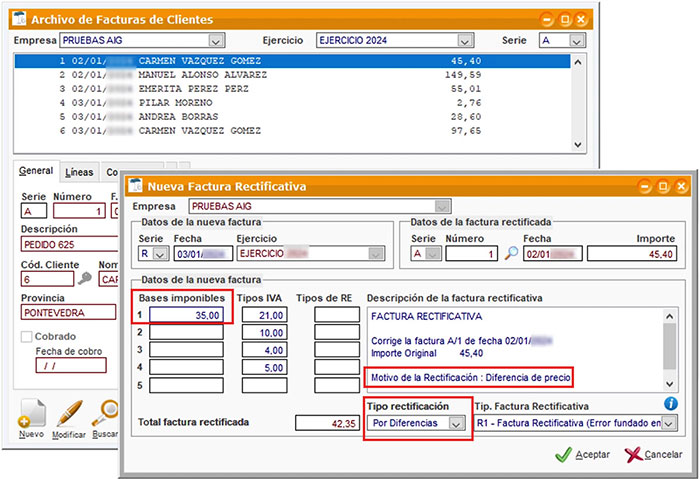Click the blue info icon in rectificativa dialog
This screenshot has height=479, width=700.
pos(671,404)
